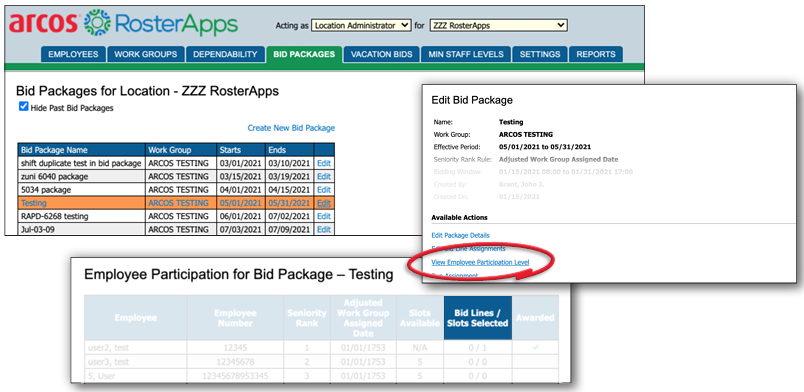Edit the zuni 6040 package
Screen dimensions: 804x392
click(324, 177)
